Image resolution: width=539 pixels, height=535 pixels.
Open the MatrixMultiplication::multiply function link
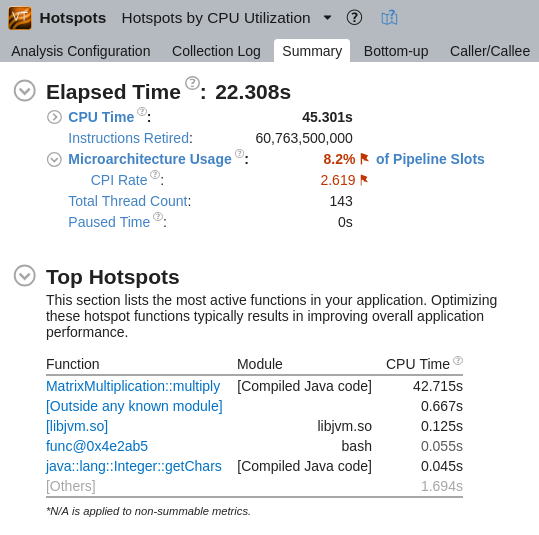(x=133, y=386)
